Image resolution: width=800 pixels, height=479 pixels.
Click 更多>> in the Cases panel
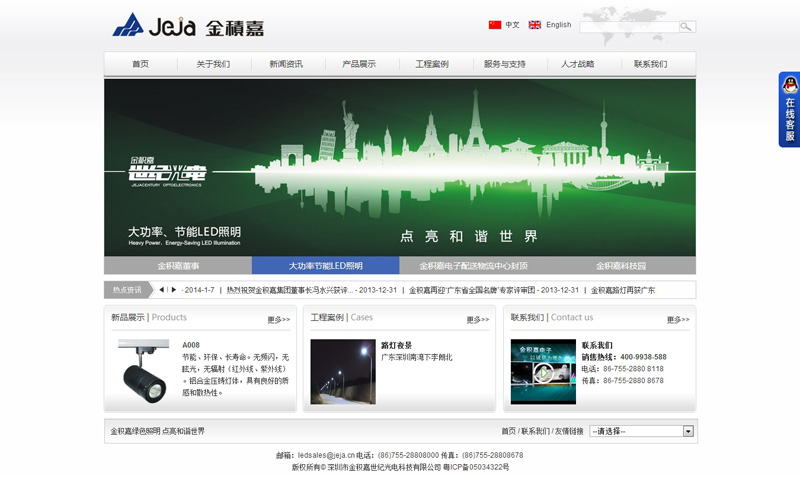[x=478, y=319]
